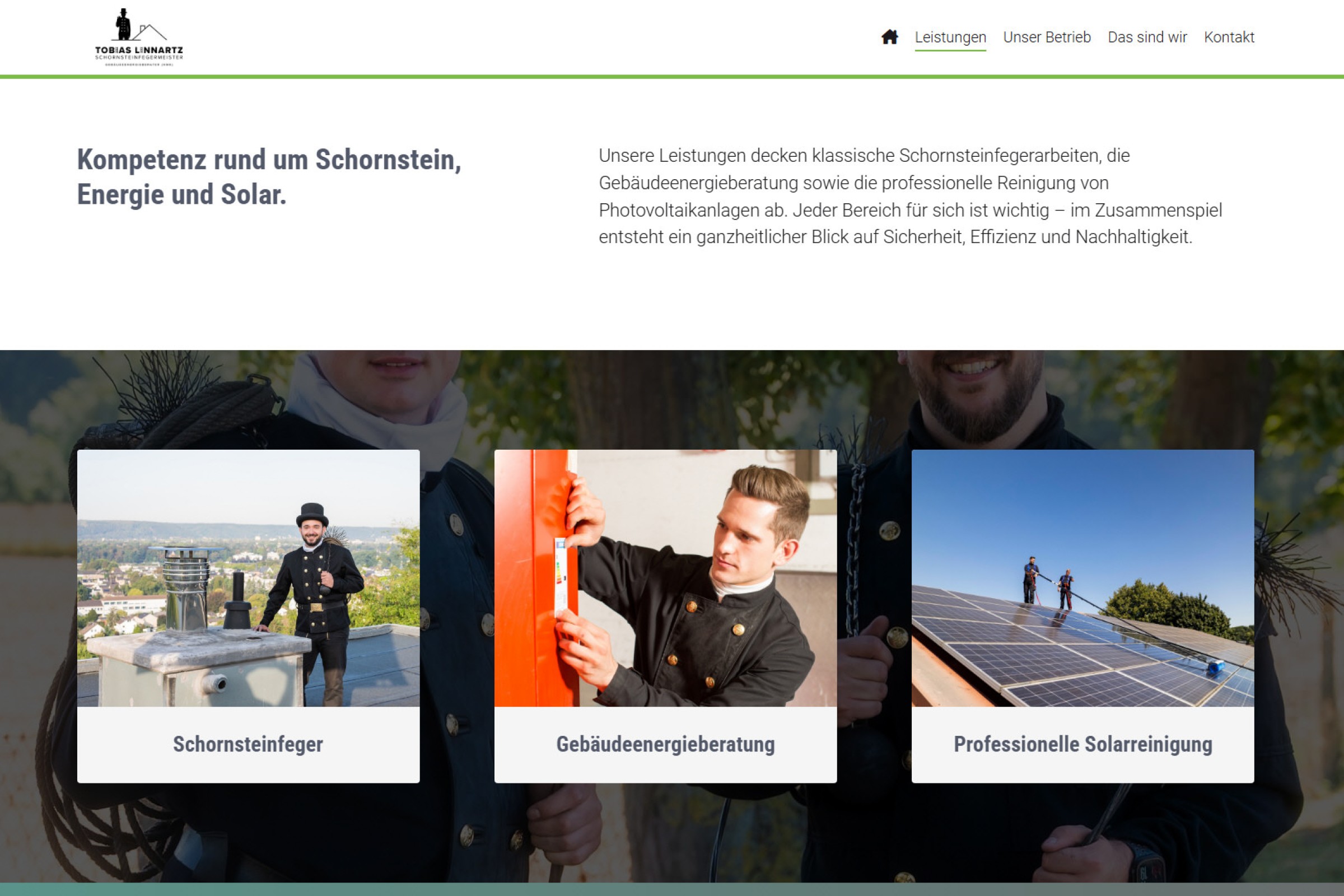Open the Das sind wir page
The height and width of the screenshot is (896, 1344).
pyautogui.click(x=1147, y=37)
